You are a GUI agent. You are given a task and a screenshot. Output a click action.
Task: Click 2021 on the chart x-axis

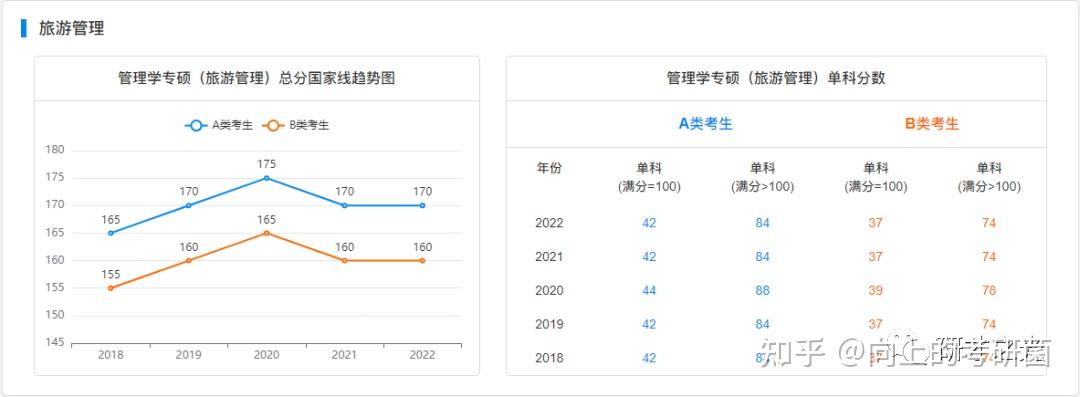(x=344, y=356)
